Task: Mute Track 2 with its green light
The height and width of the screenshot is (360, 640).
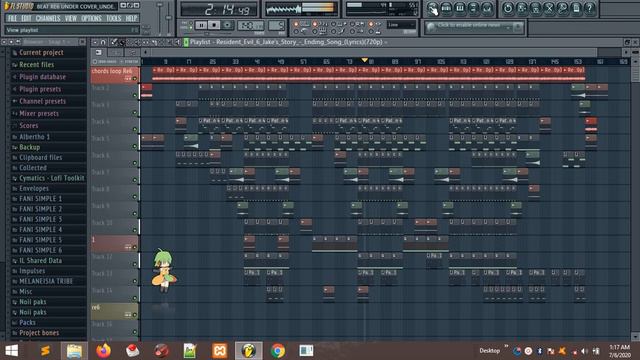Action: 135,96
